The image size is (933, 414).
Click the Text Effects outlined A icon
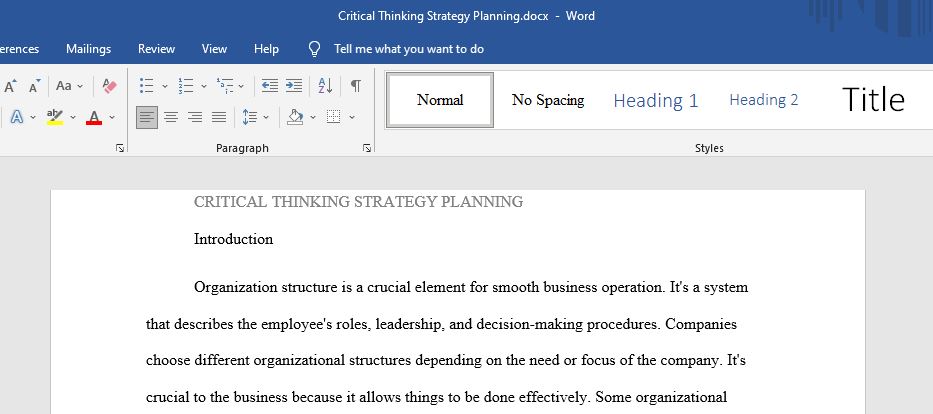pyautogui.click(x=17, y=117)
